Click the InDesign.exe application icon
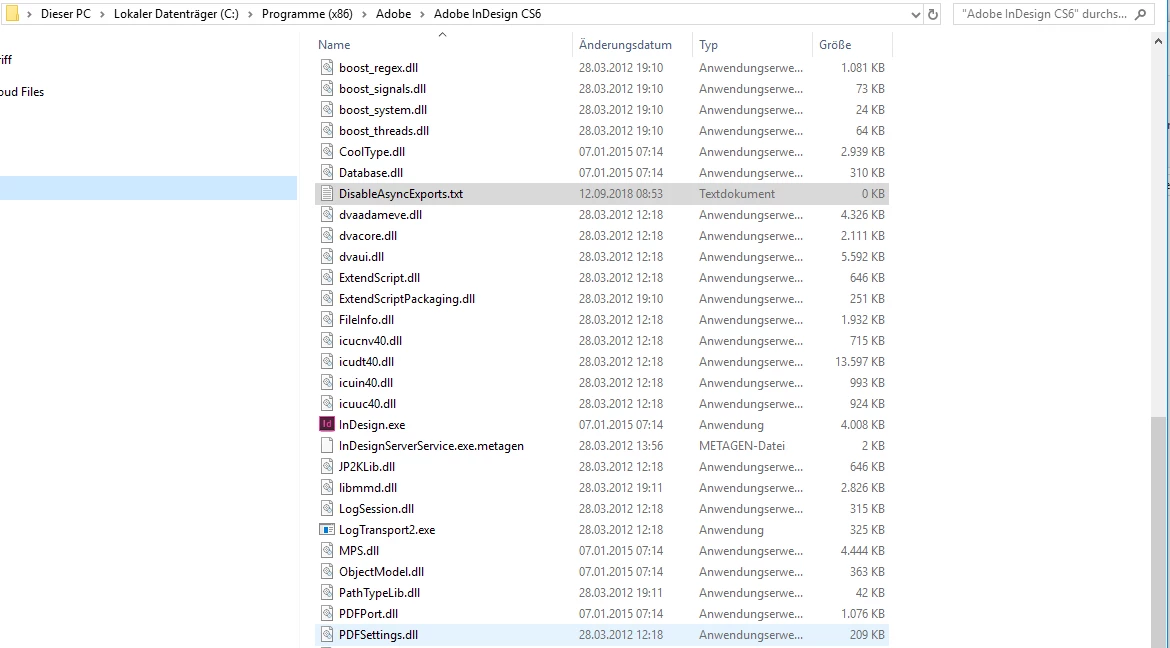This screenshot has width=1170, height=648. click(x=327, y=424)
